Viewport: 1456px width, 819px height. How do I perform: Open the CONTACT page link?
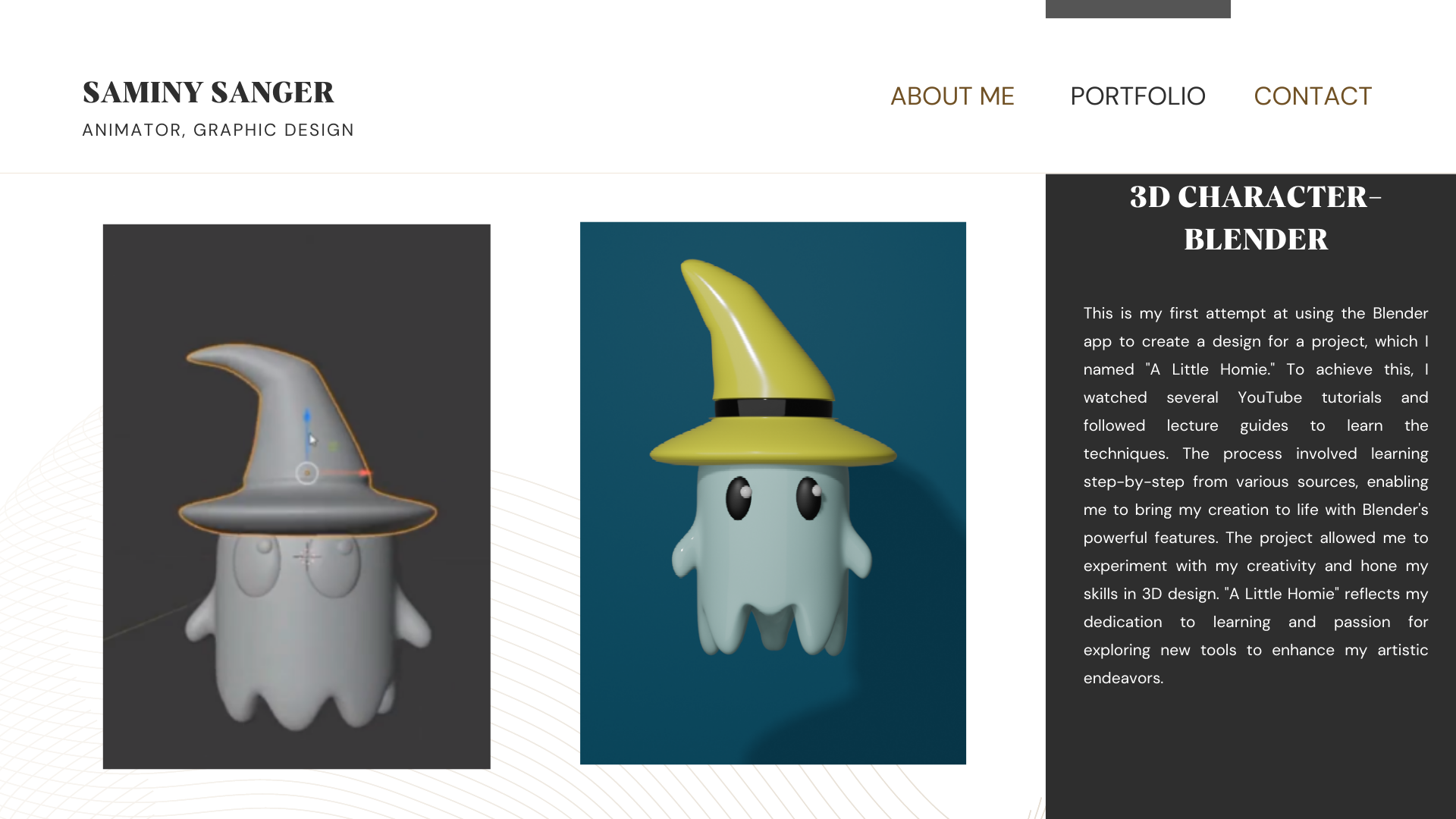[1313, 96]
